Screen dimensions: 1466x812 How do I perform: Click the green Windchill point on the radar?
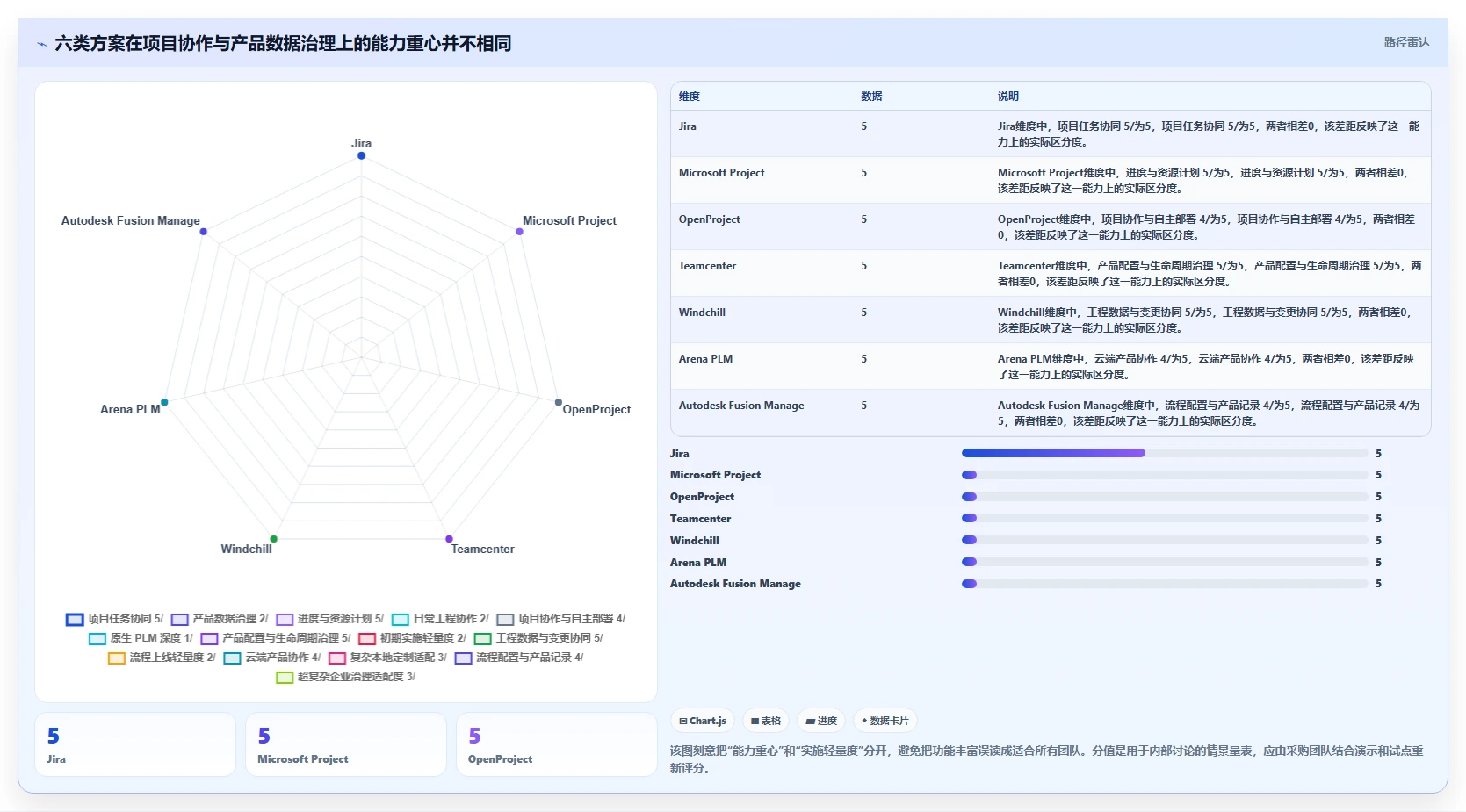[273, 539]
